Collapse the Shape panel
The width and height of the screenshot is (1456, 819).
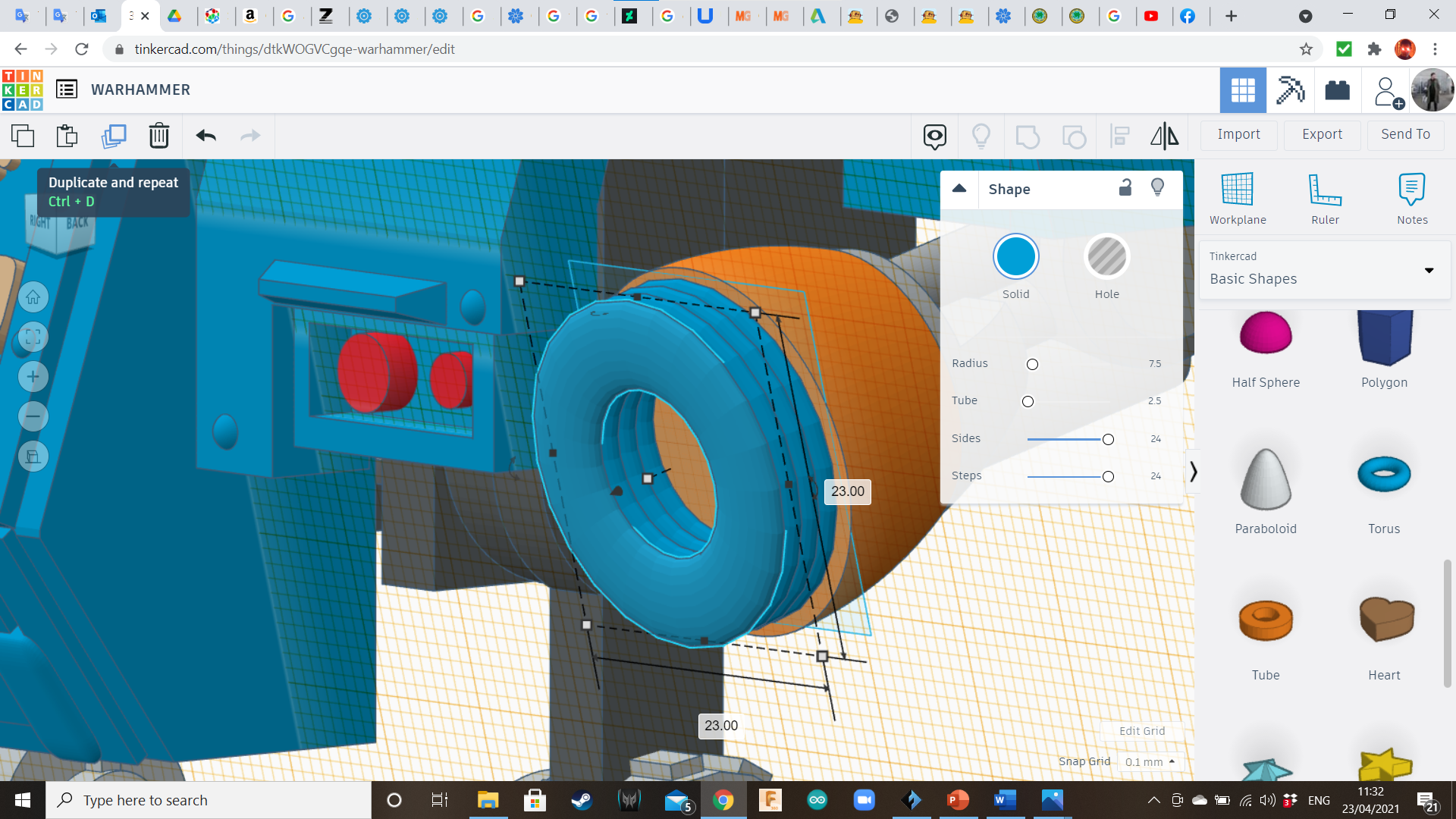point(959,188)
